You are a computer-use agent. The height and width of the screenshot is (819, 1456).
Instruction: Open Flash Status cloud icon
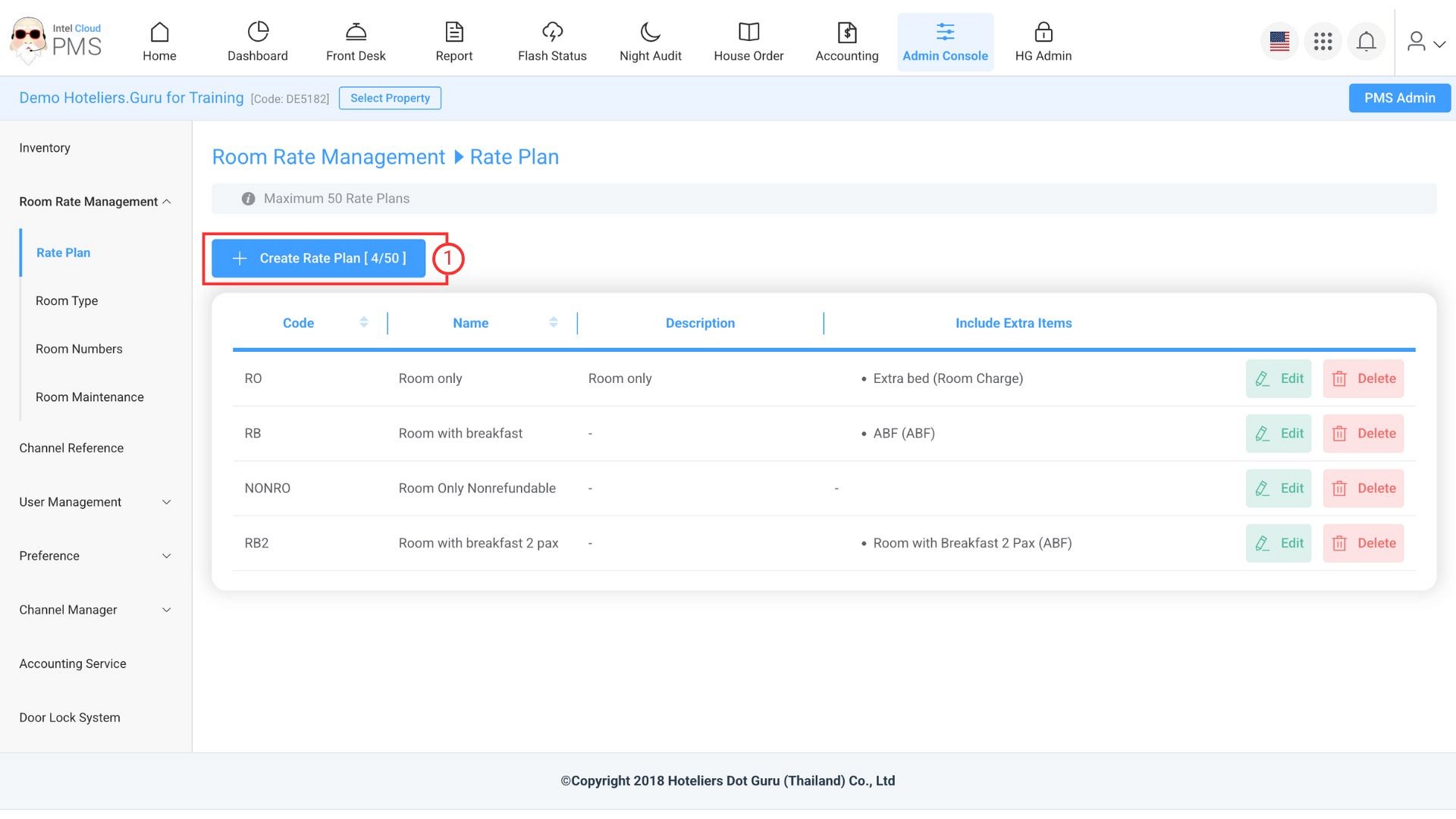[x=552, y=32]
